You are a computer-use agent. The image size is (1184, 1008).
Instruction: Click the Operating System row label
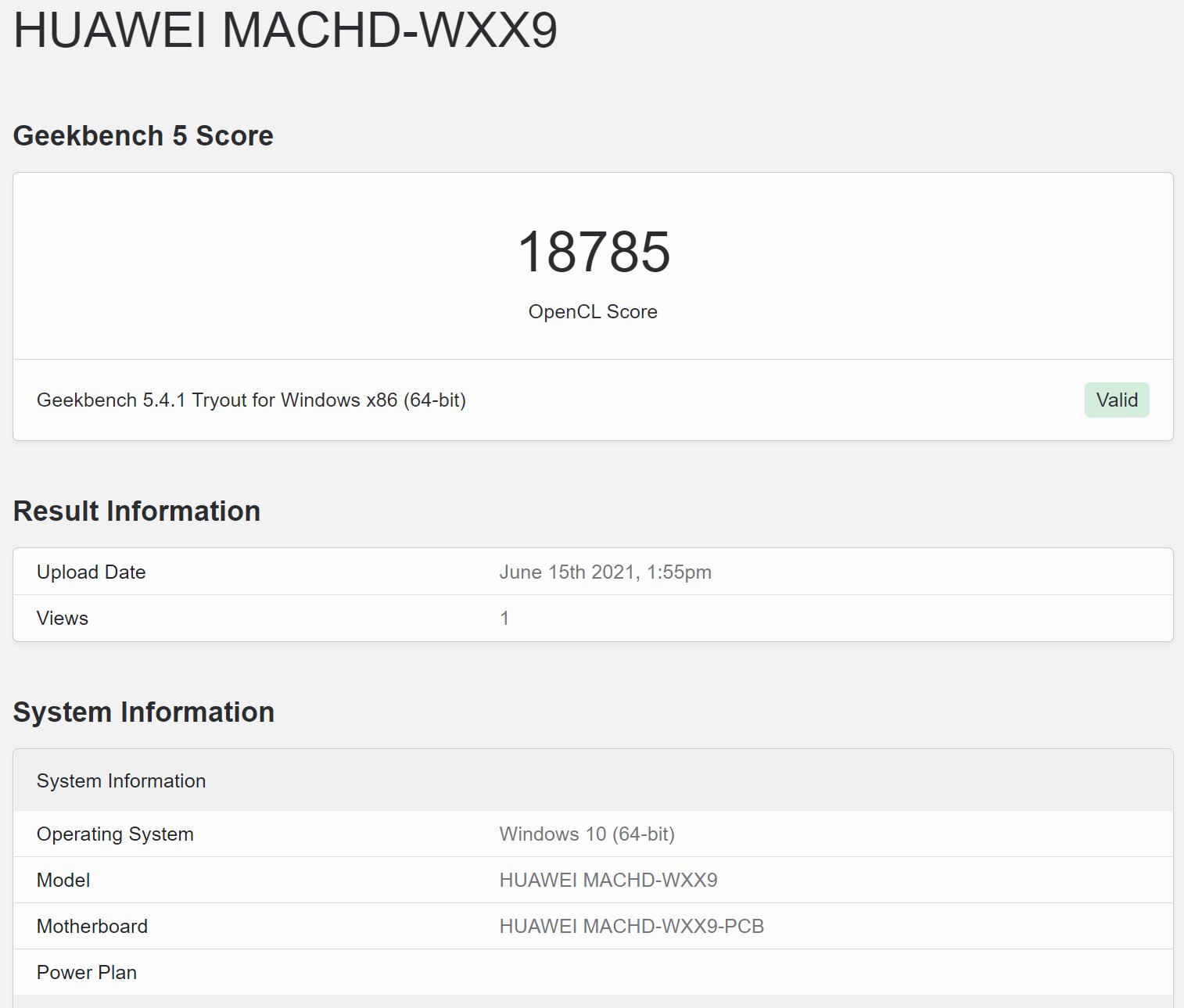(x=115, y=834)
